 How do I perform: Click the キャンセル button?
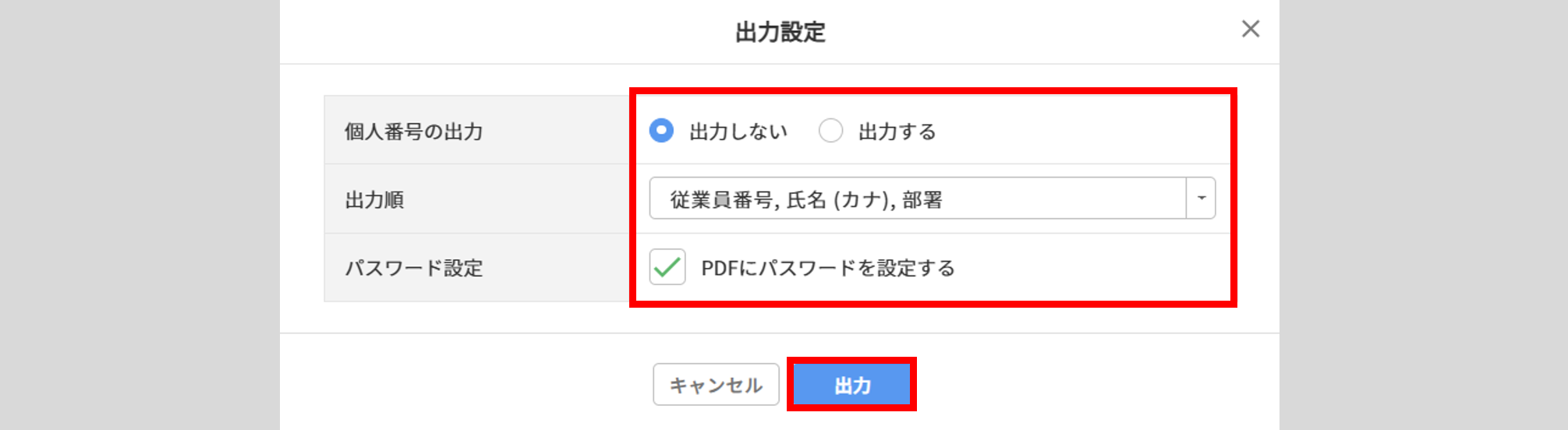click(716, 385)
